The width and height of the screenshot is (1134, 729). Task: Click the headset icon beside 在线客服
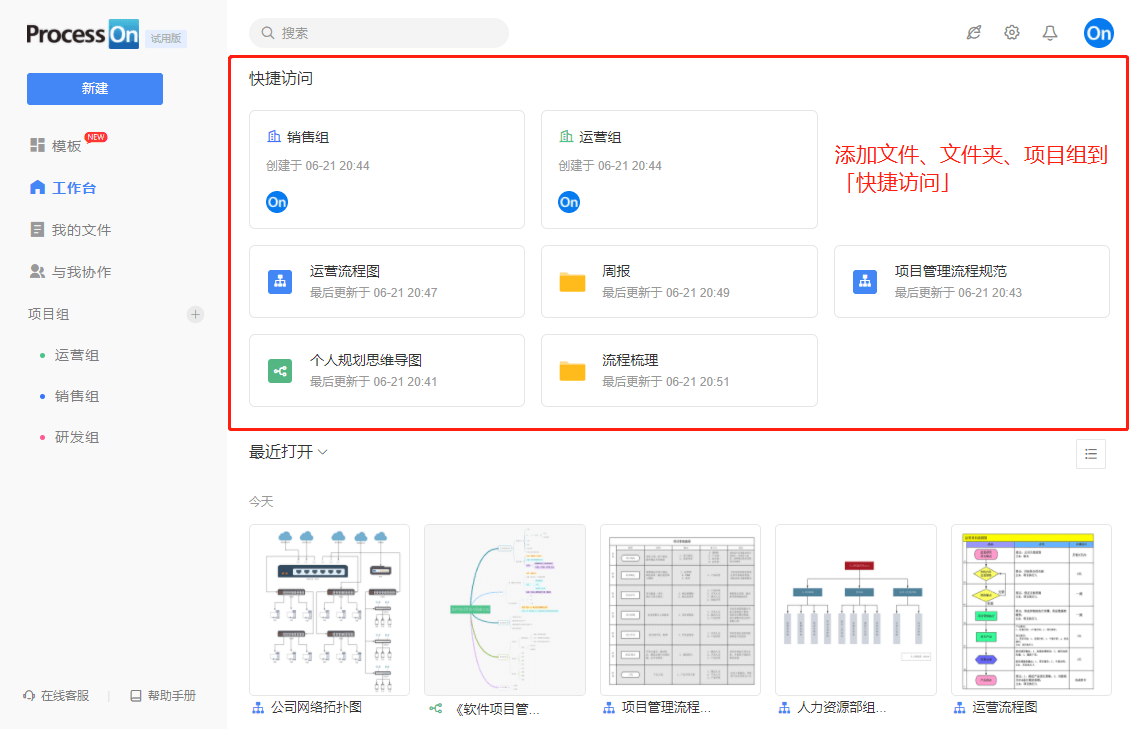click(29, 696)
